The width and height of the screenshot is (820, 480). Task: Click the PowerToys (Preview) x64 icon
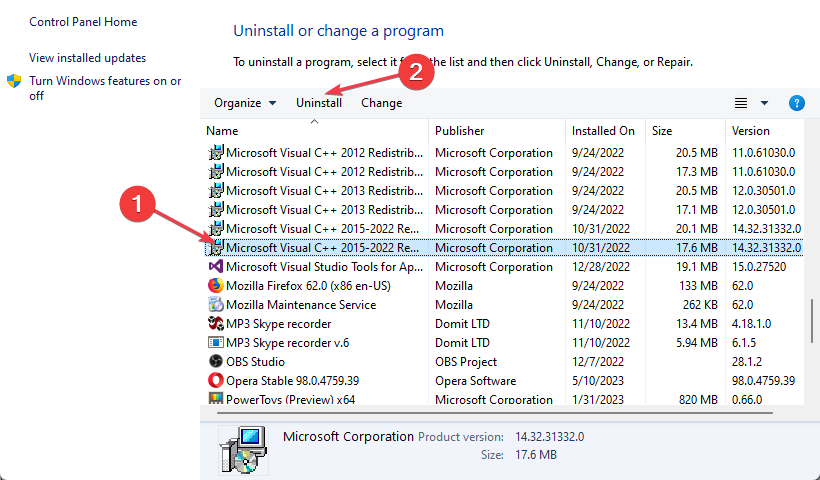215,398
